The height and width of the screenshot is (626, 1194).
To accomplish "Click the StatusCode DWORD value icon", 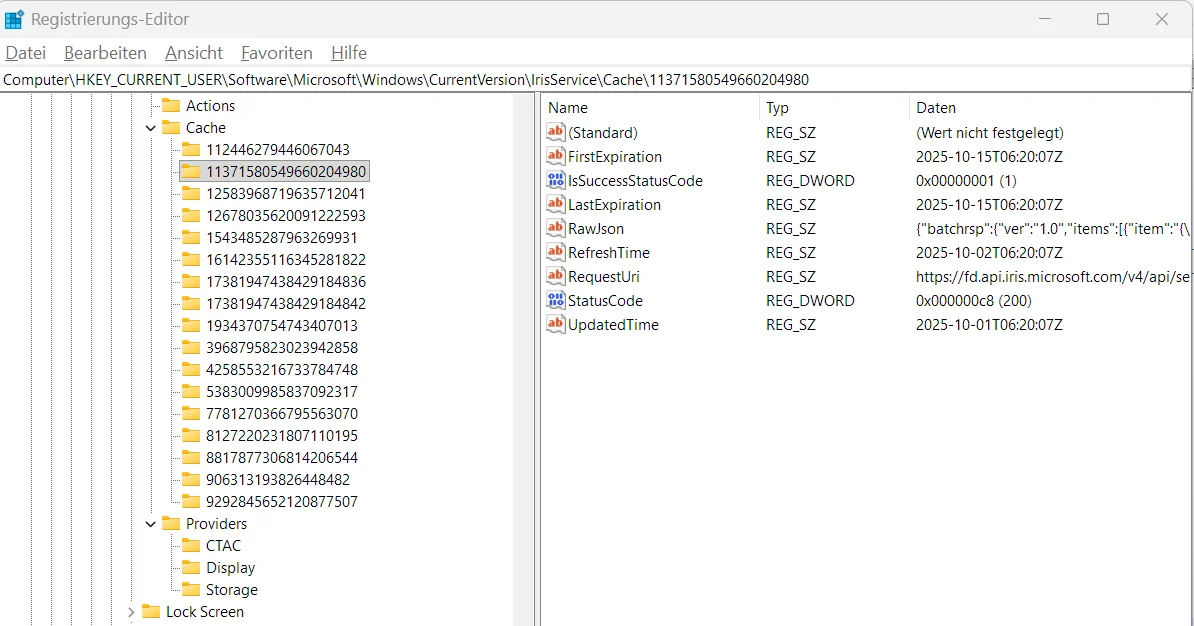I will 556,301.
